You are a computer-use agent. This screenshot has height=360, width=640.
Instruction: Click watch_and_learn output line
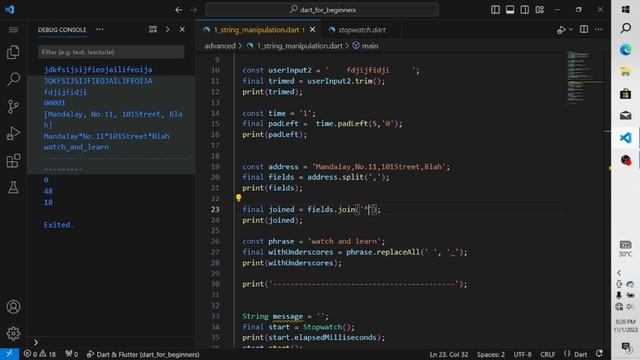(76, 147)
